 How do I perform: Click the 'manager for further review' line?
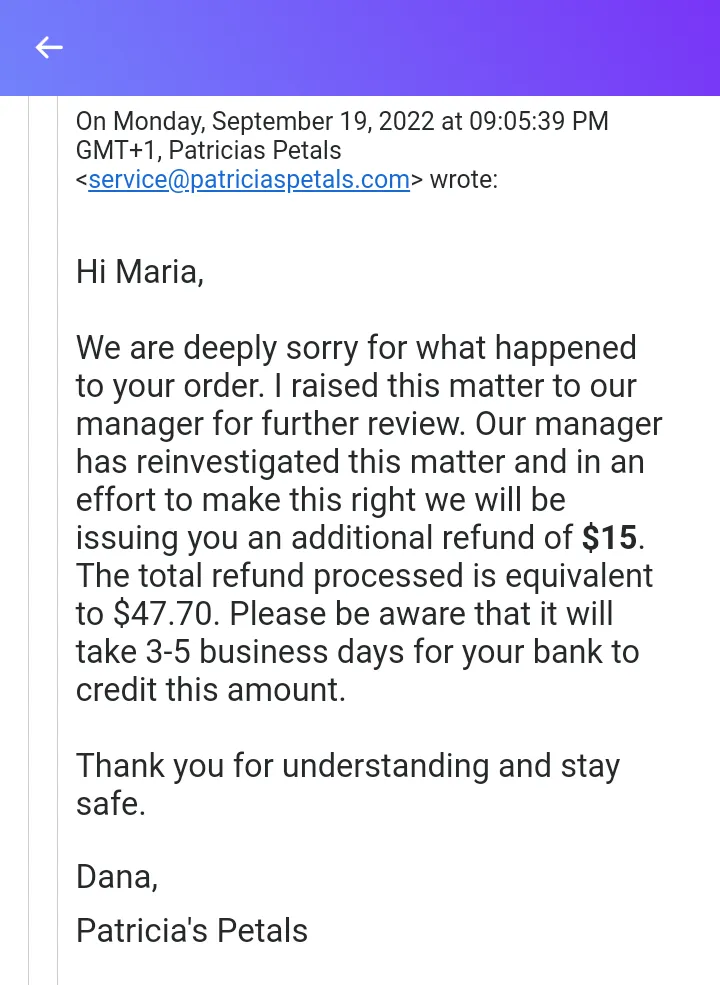click(x=369, y=425)
